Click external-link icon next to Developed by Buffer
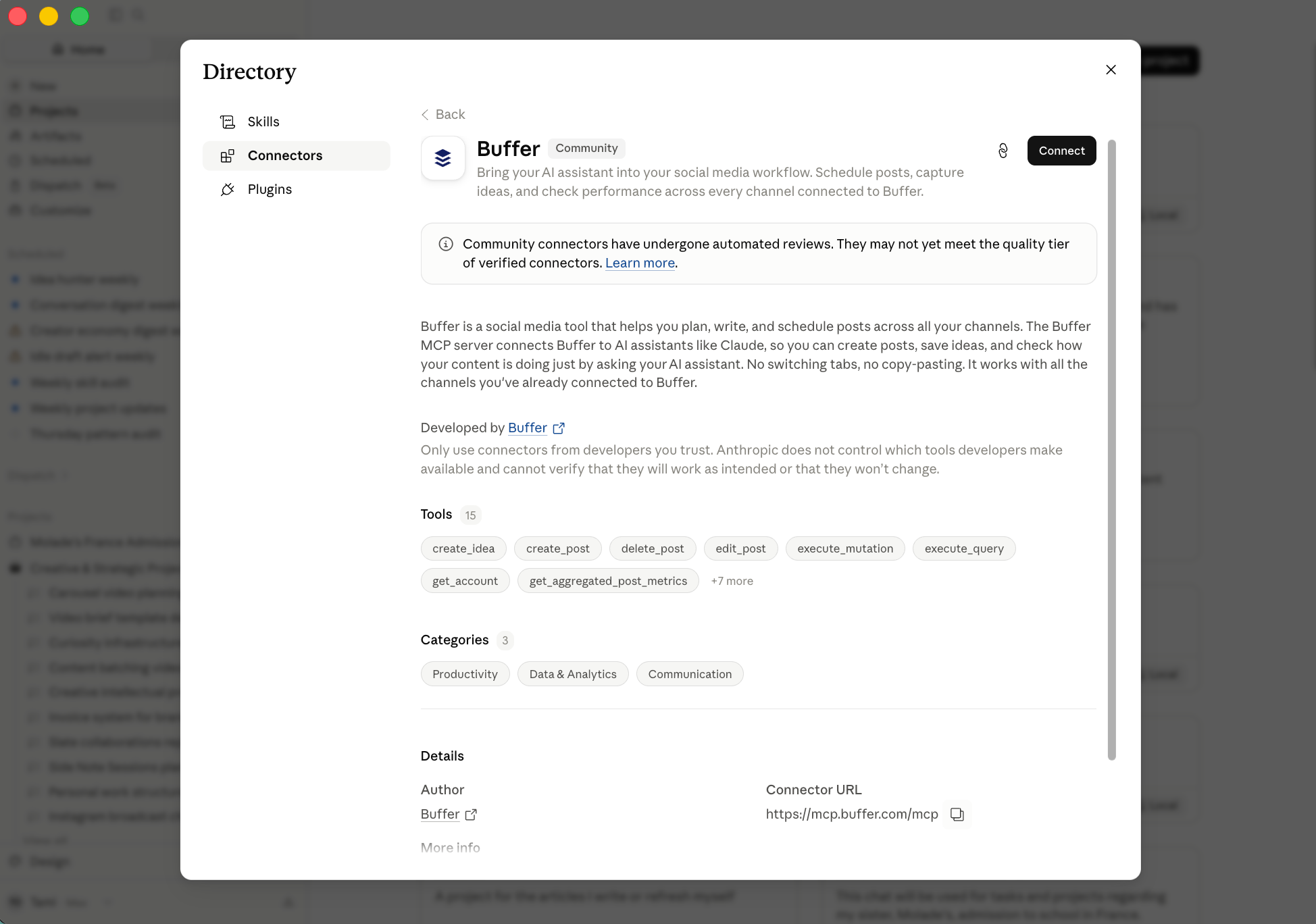This screenshot has height=924, width=1316. [x=559, y=428]
